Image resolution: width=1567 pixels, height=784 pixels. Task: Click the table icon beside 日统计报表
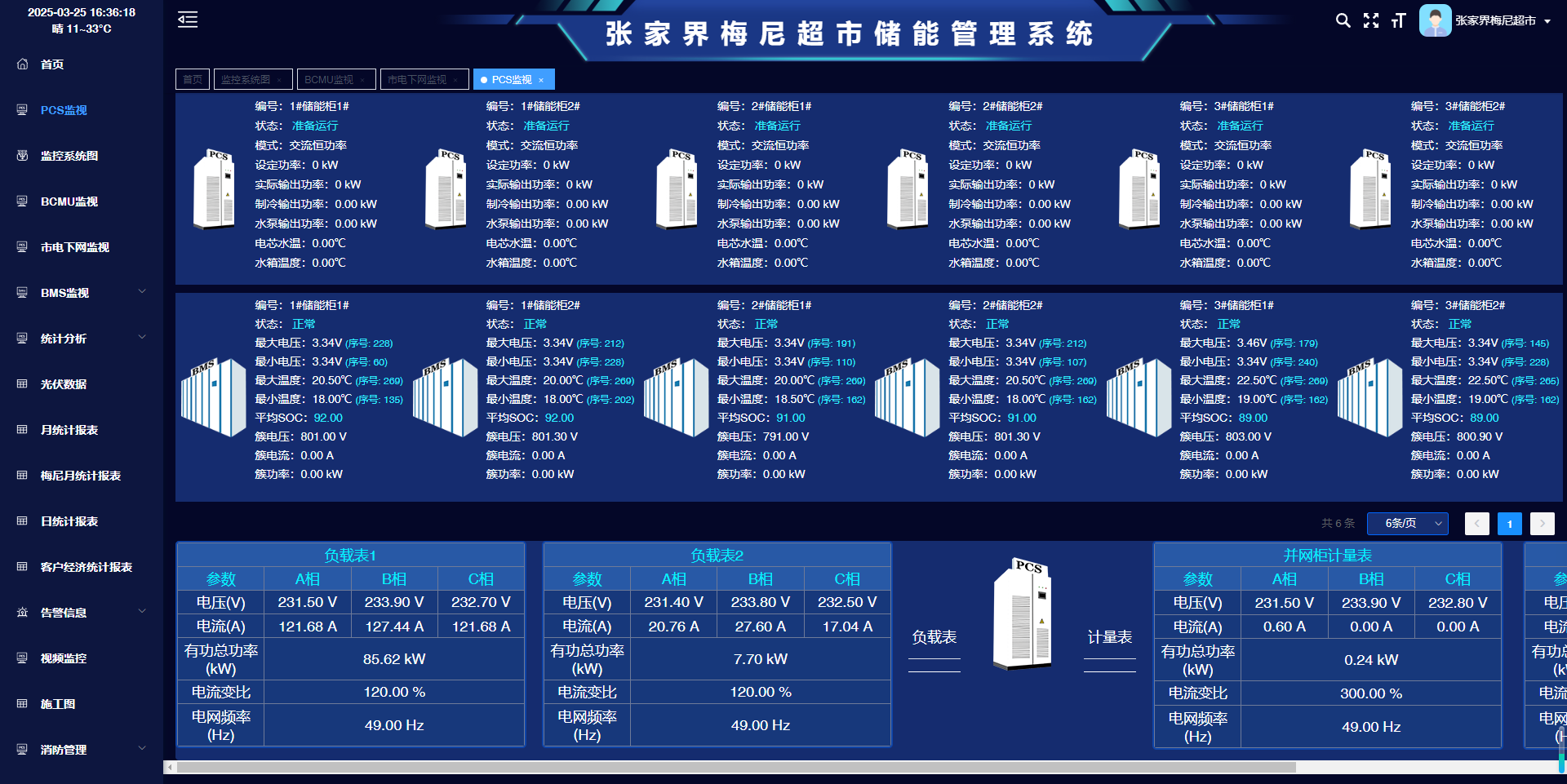point(22,520)
